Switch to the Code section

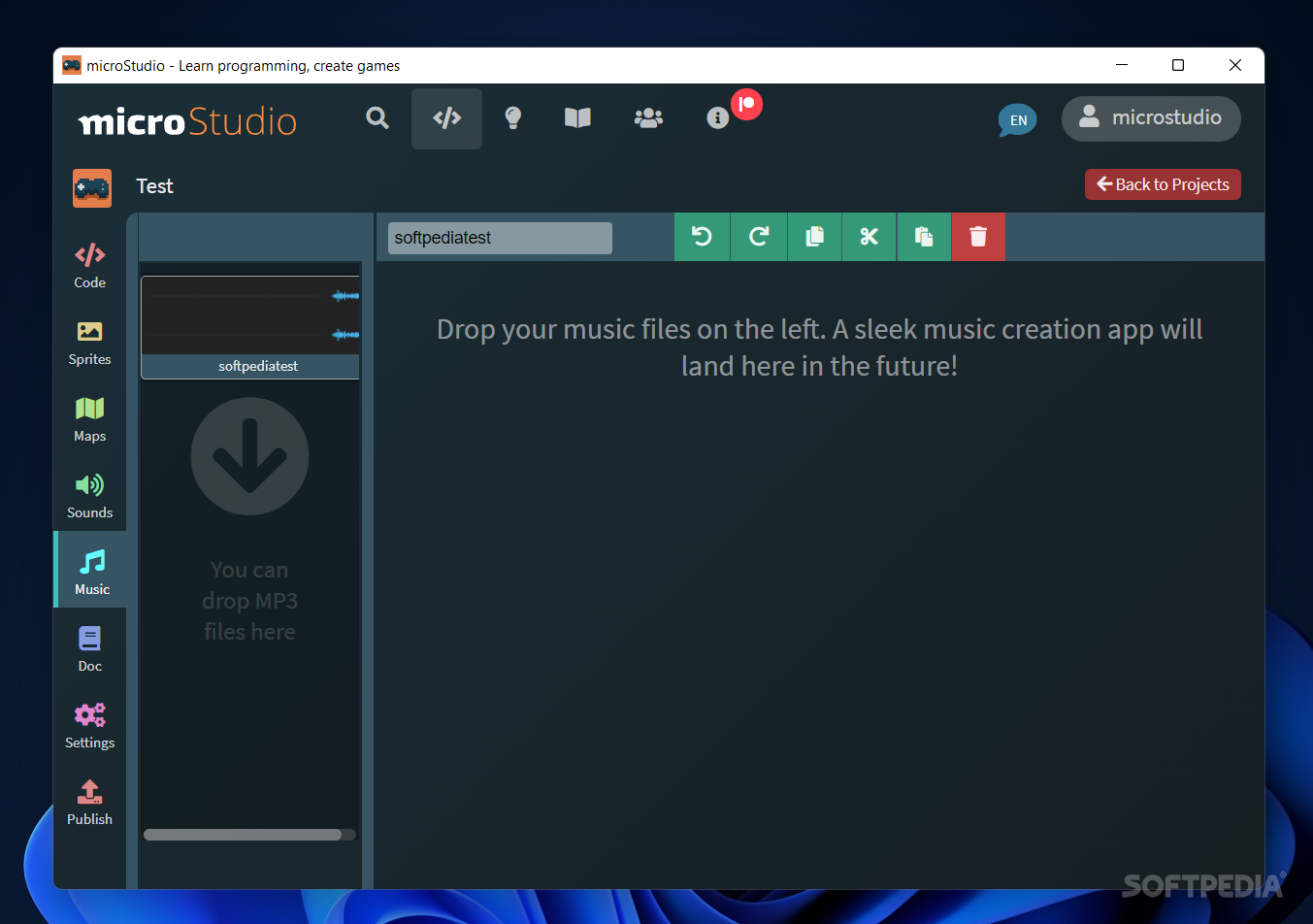point(90,265)
